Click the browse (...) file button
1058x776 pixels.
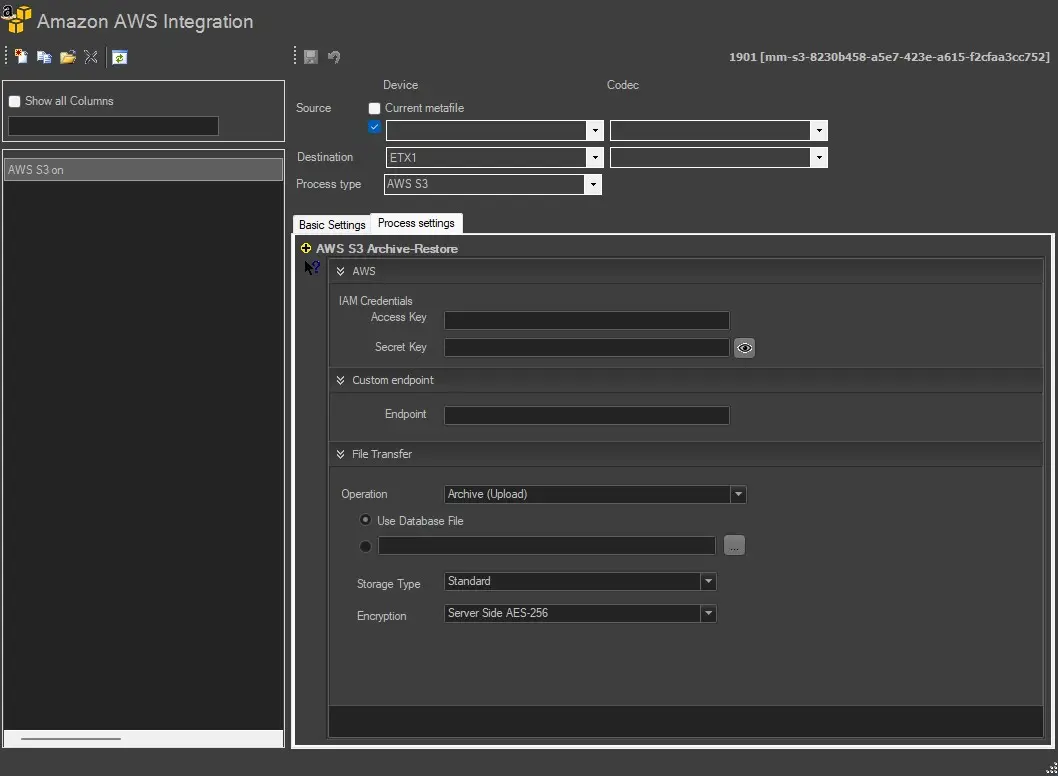pos(734,546)
